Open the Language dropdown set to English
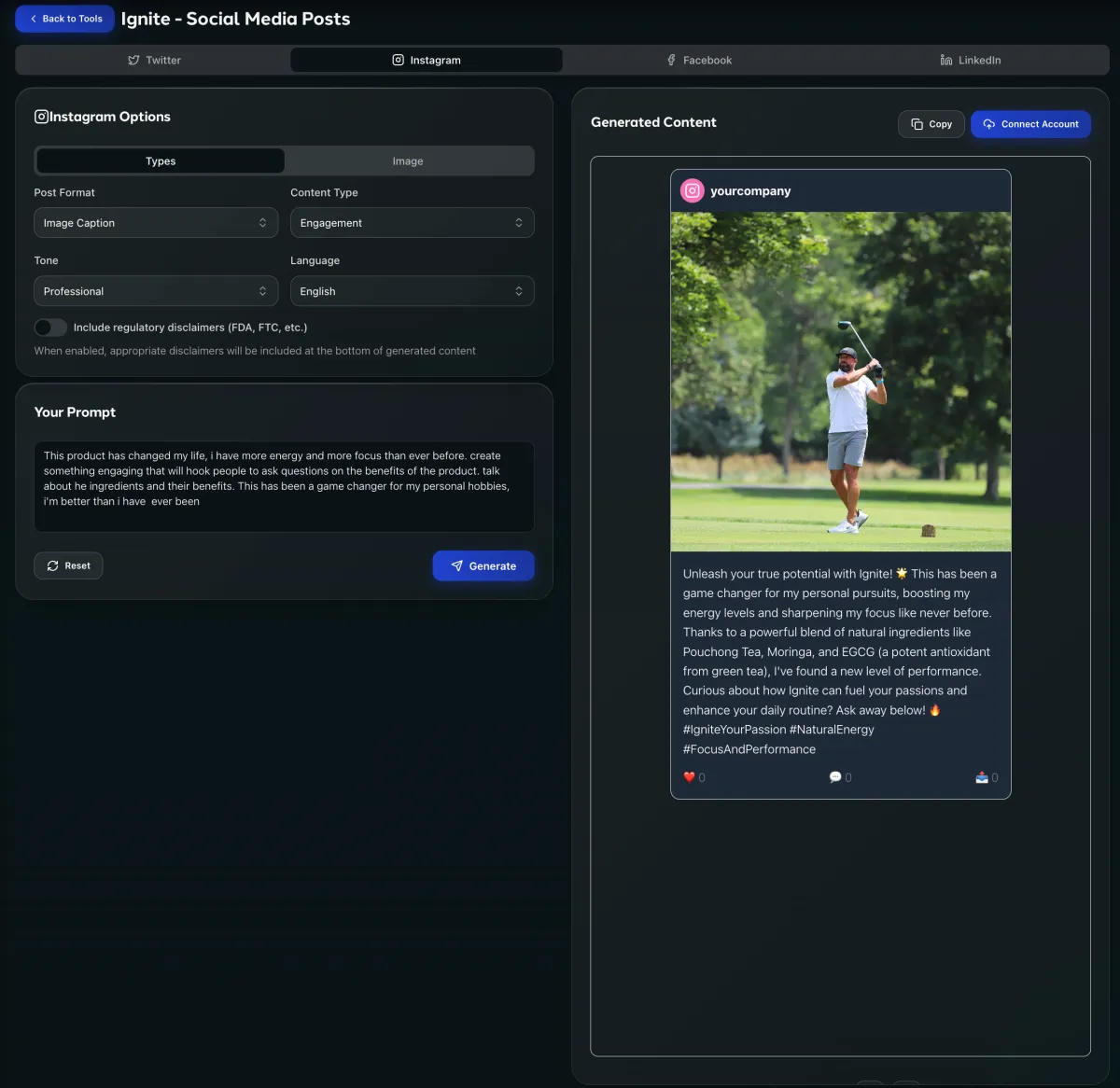The image size is (1120, 1088). click(413, 291)
